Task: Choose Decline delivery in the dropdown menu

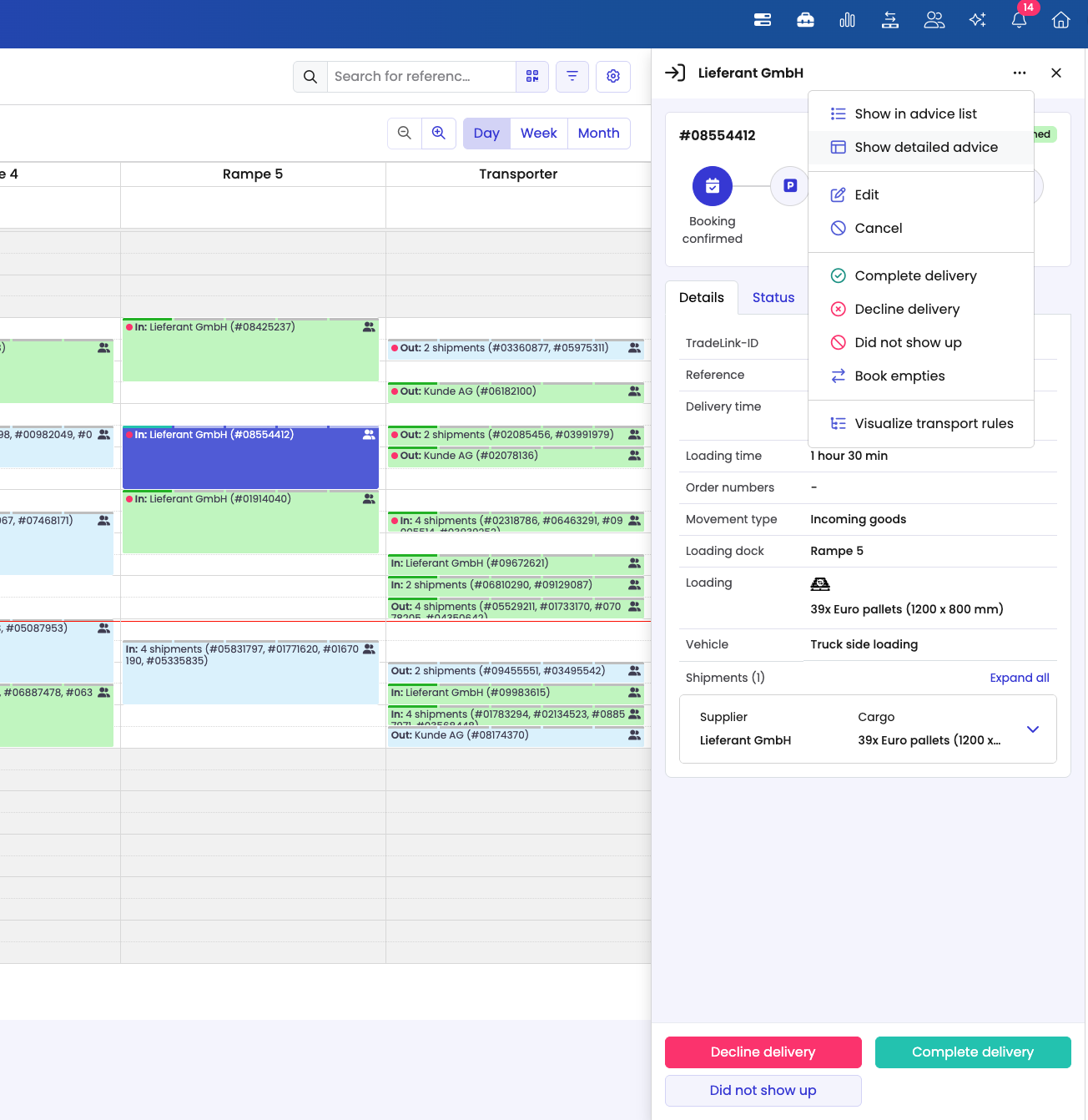Action: tap(921, 310)
